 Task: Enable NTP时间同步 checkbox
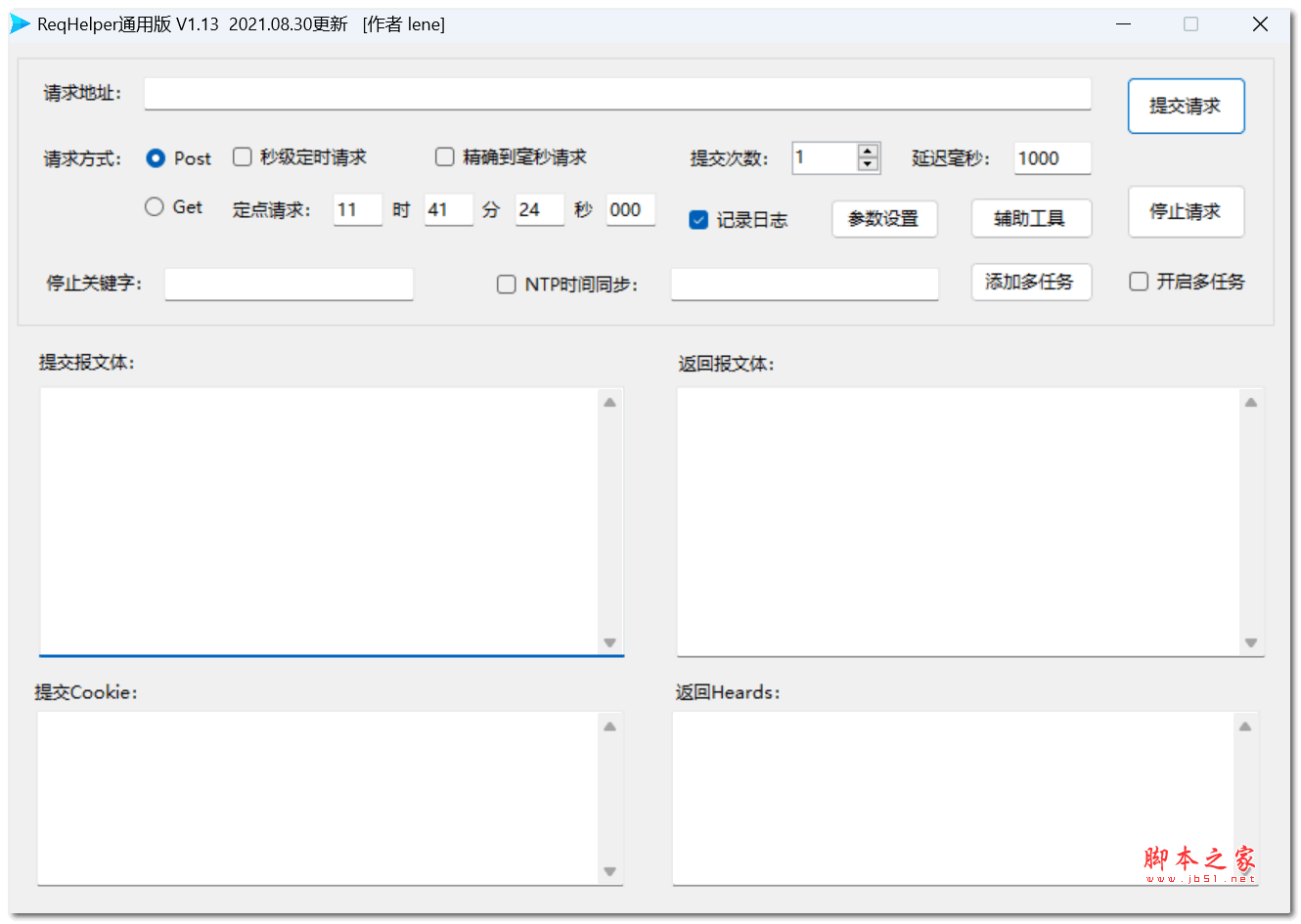coord(506,284)
